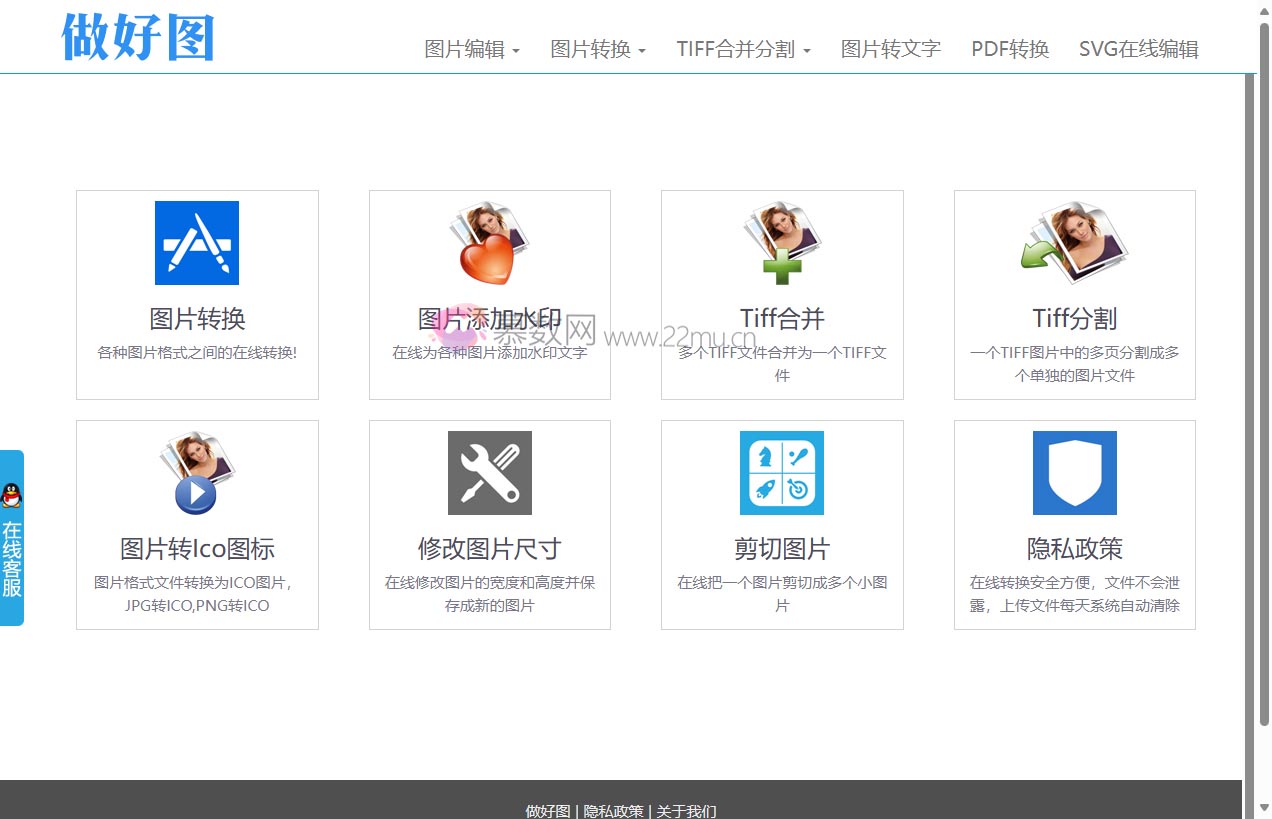This screenshot has height=819, width=1272.
Task: Open 剪切图片 via the blue grid icon
Action: click(781, 473)
